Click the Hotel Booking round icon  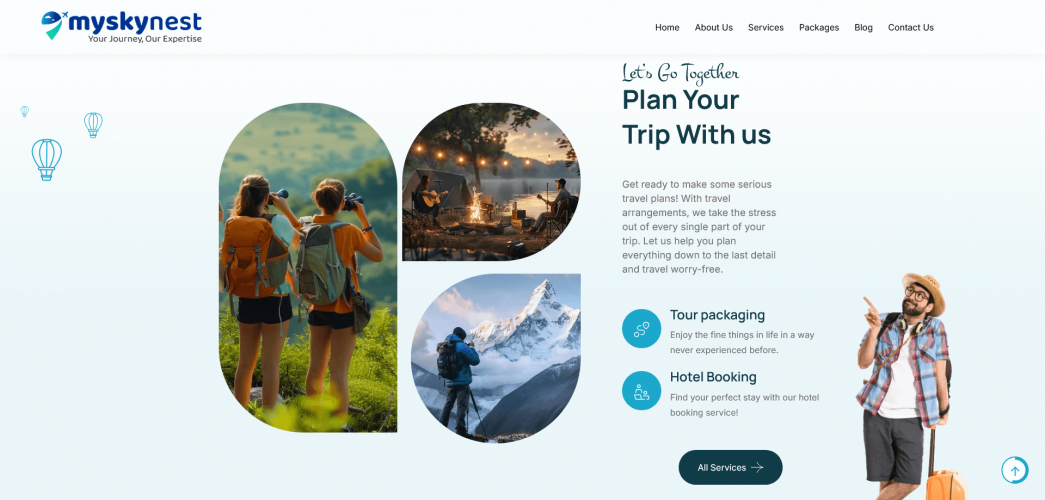(x=641, y=391)
